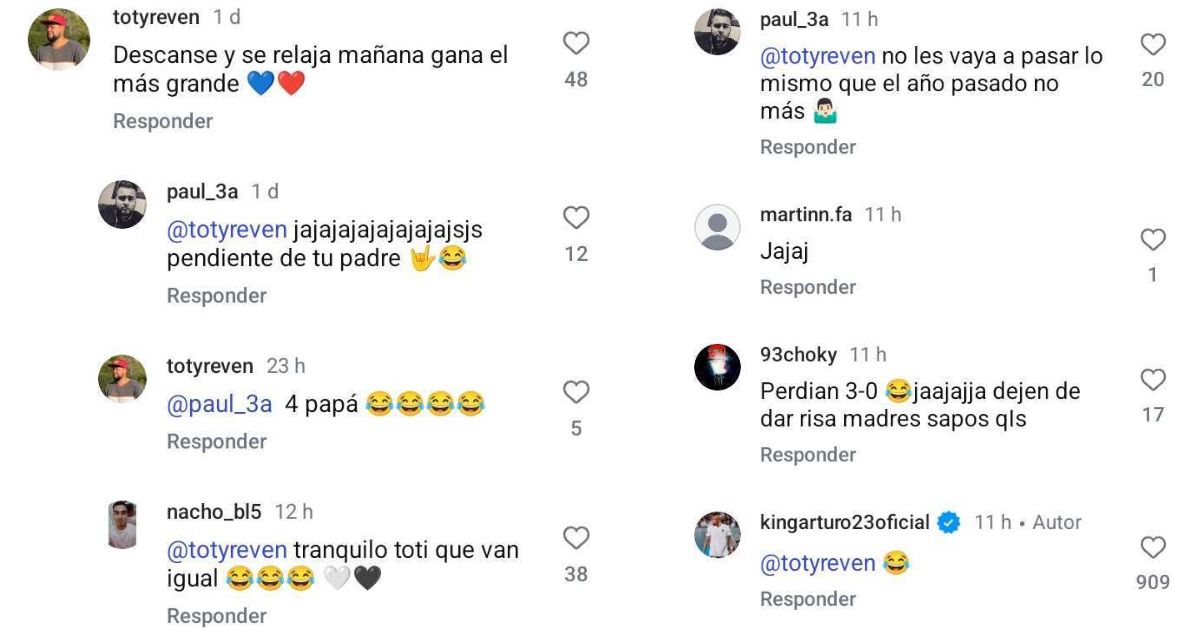This screenshot has width=1200, height=633.
Task: Click the heart on kingarturo23oficial's reply
Action: [1152, 545]
